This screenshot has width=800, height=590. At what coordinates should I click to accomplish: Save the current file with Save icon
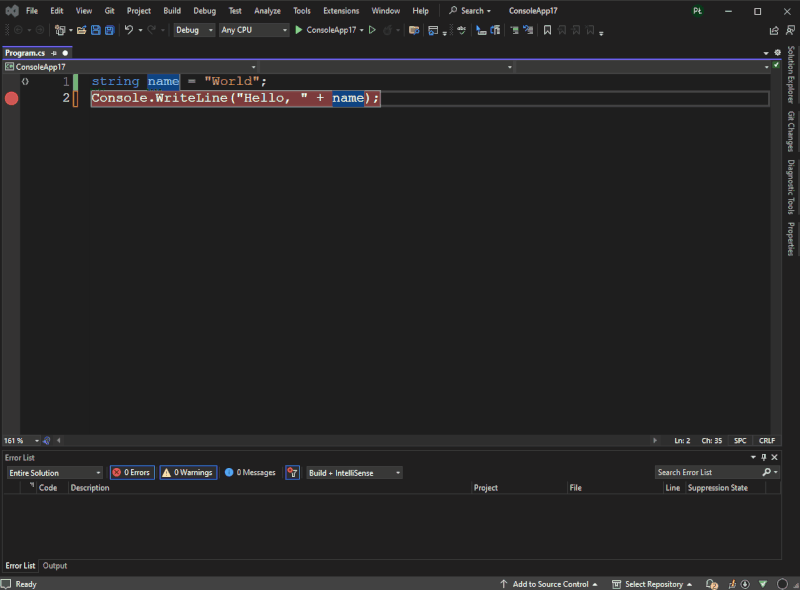95,30
